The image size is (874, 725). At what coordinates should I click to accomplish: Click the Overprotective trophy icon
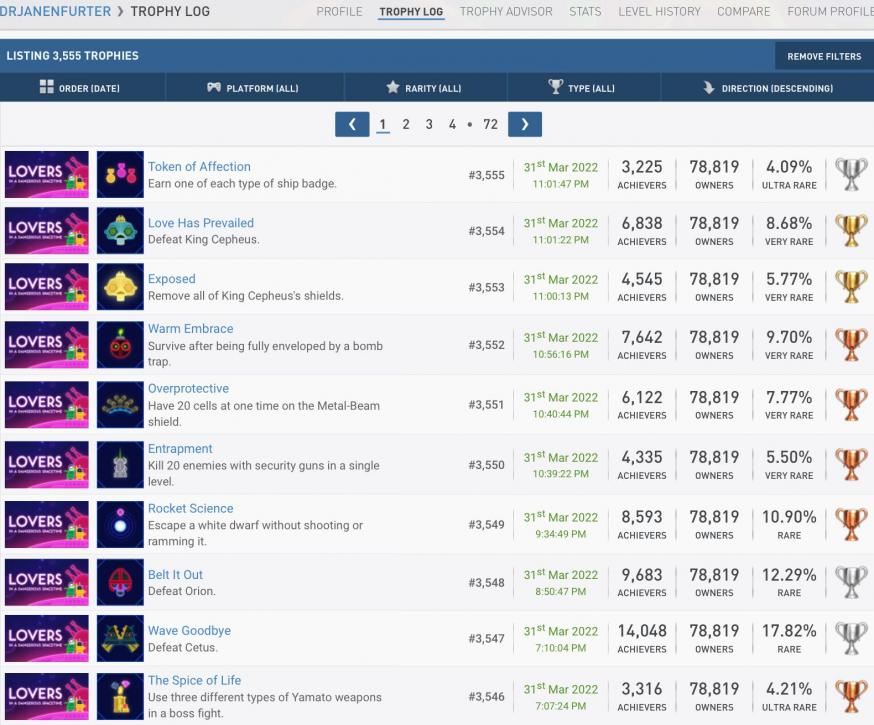click(x=120, y=405)
